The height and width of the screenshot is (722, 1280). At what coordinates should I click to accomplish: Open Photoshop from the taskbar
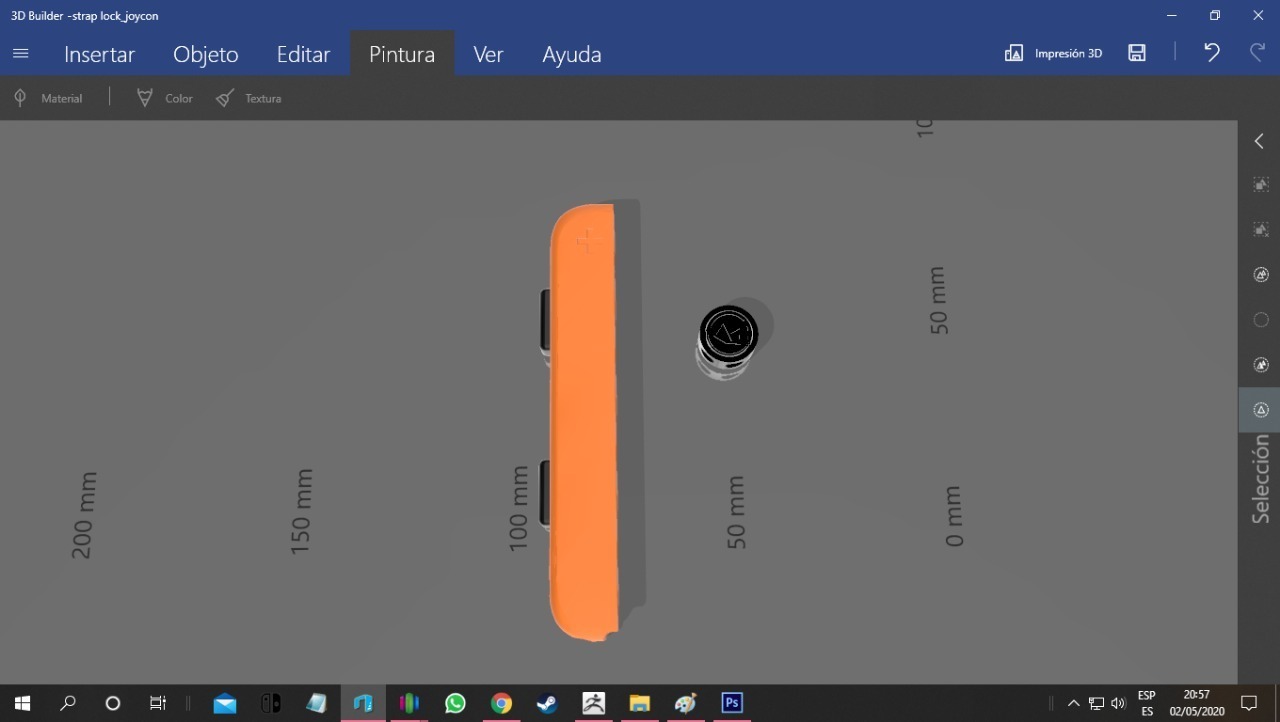point(732,703)
